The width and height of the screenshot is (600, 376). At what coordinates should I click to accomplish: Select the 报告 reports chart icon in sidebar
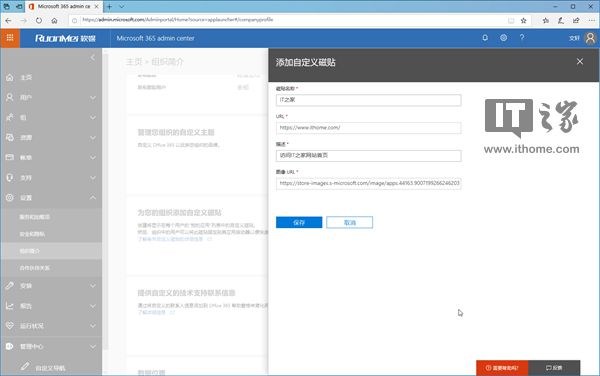[10, 306]
